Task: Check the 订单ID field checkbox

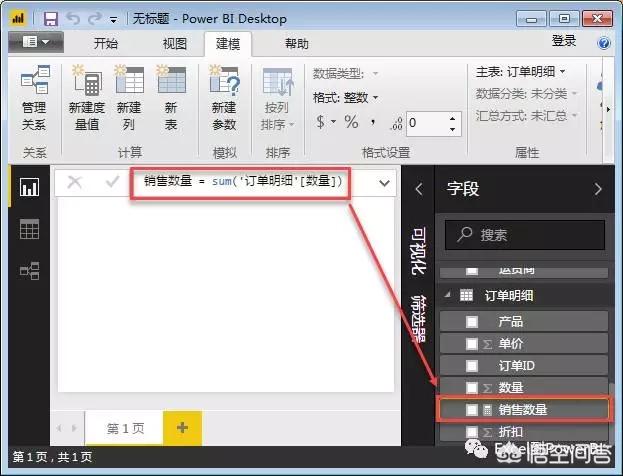Action: (472, 366)
